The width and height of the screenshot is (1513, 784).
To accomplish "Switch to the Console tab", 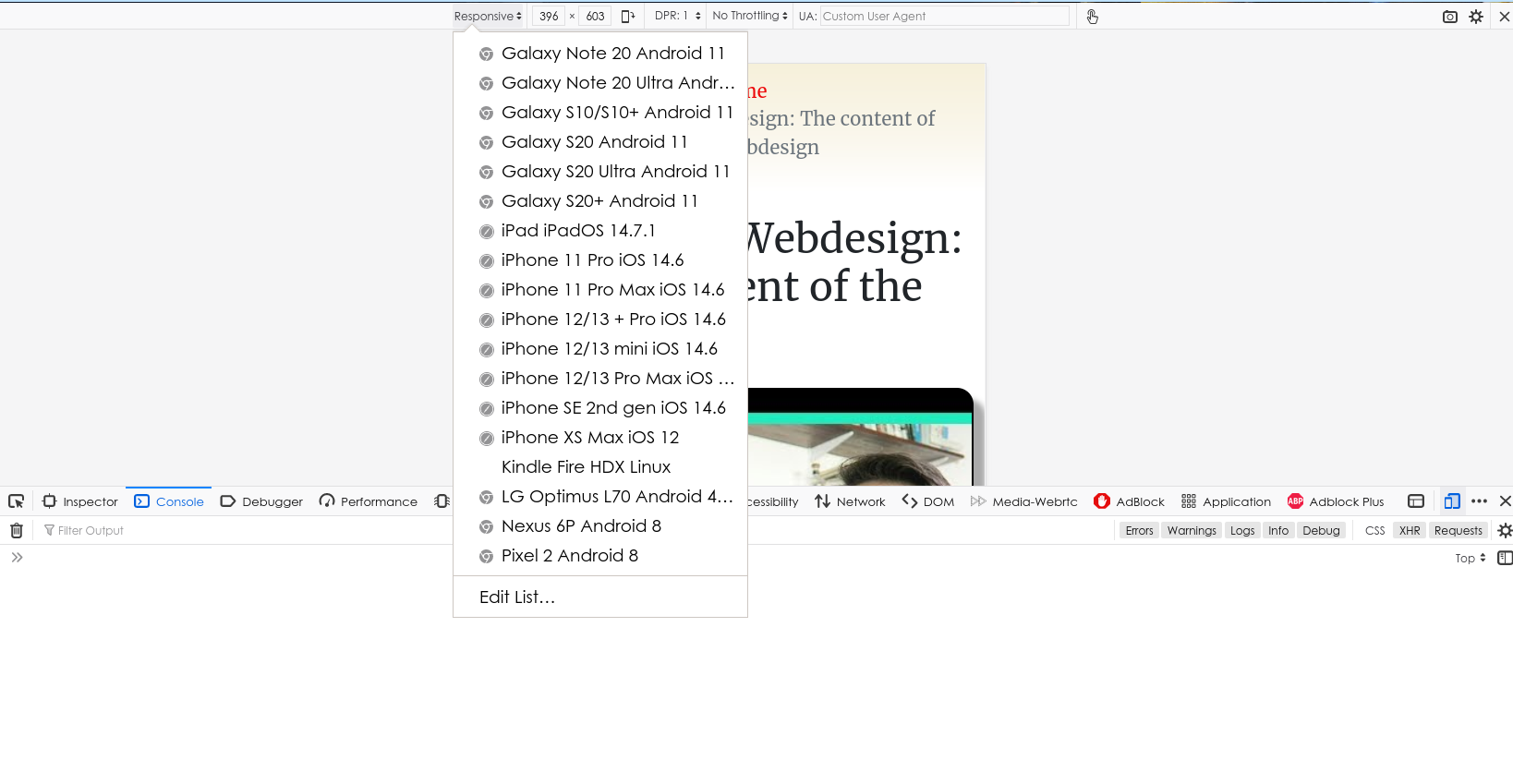I will [x=169, y=501].
